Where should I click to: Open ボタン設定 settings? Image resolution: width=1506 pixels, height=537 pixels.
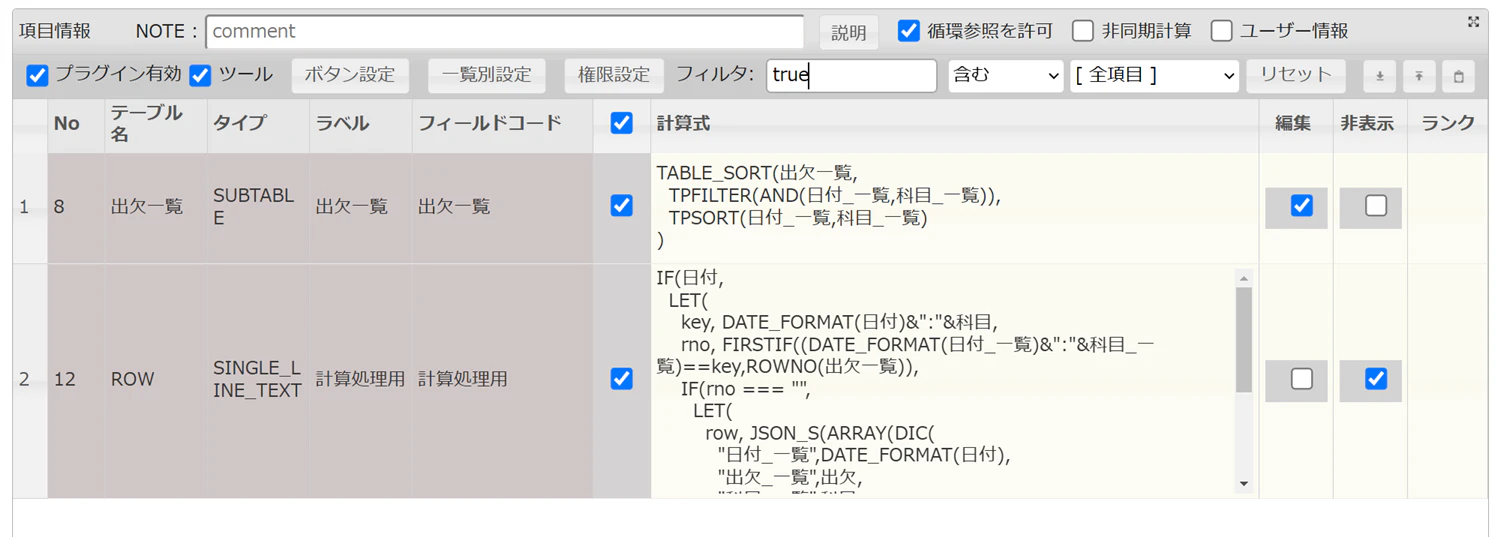point(350,76)
